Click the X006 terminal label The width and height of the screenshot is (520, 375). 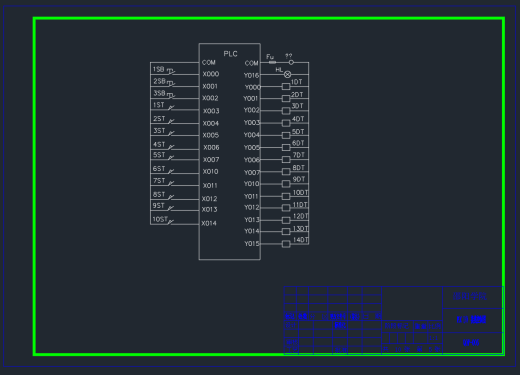(211, 147)
